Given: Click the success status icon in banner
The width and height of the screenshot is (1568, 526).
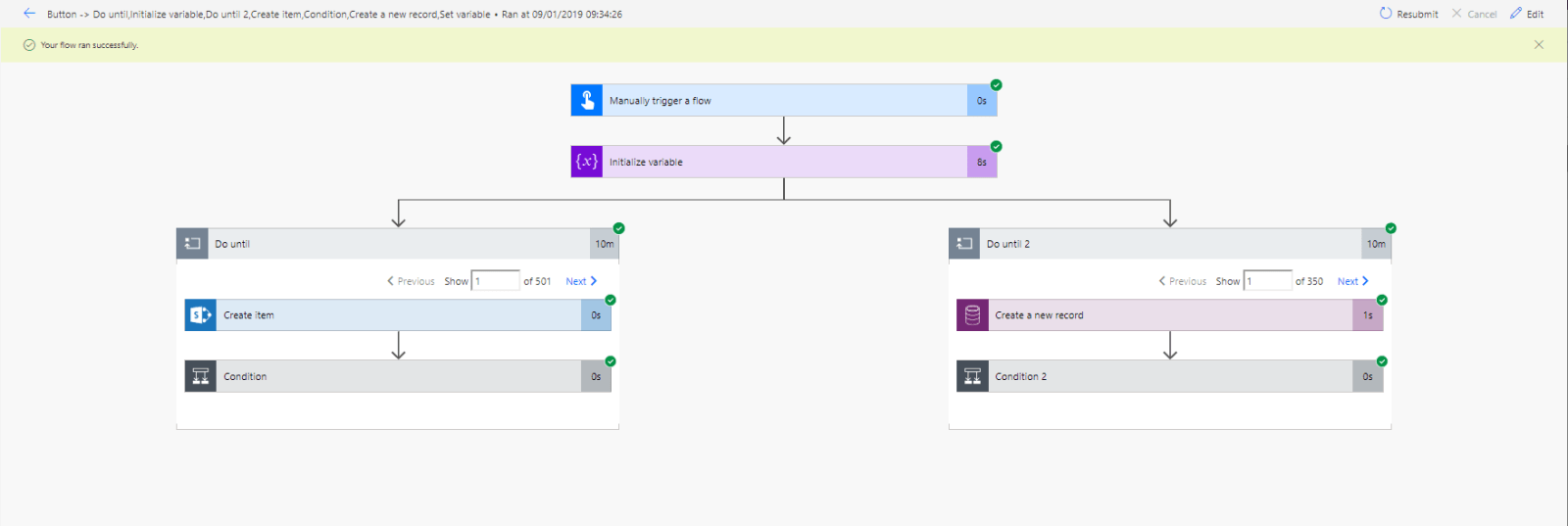Looking at the screenshot, I should click(x=29, y=45).
